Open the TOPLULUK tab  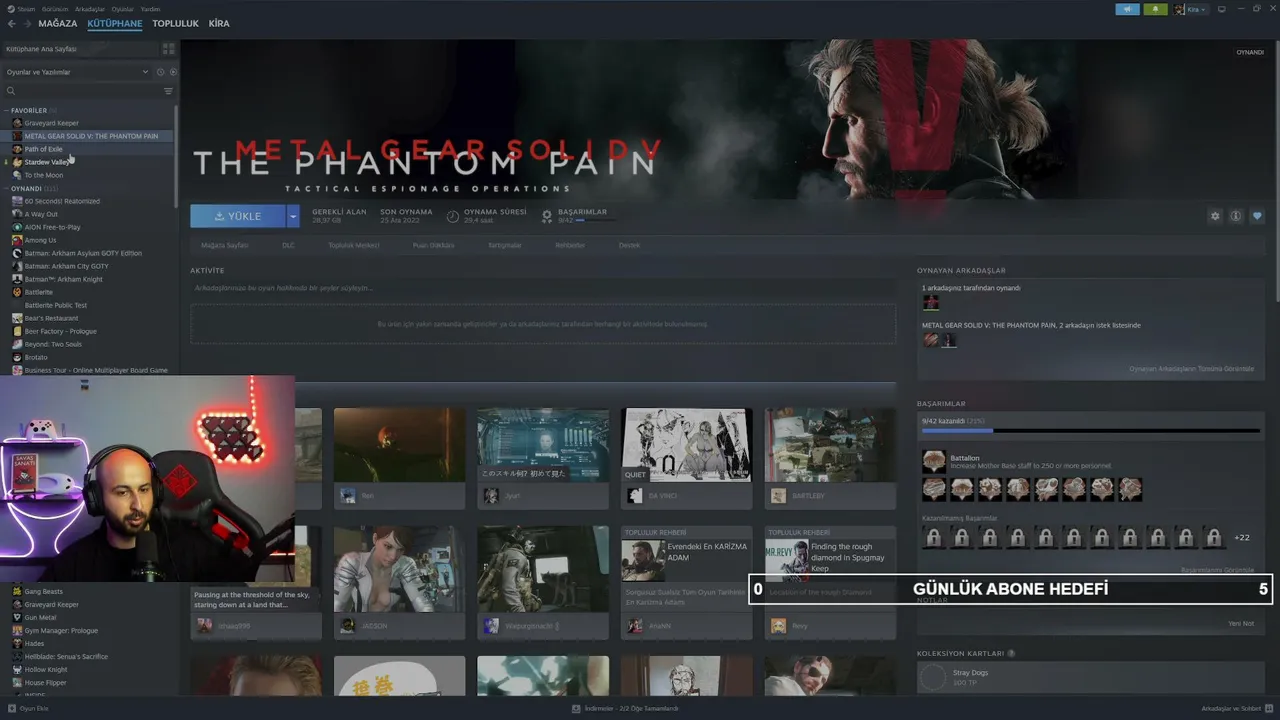click(175, 24)
